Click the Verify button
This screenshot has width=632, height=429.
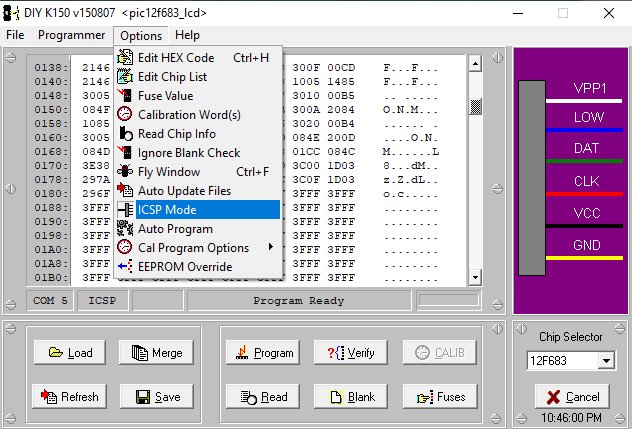[351, 353]
